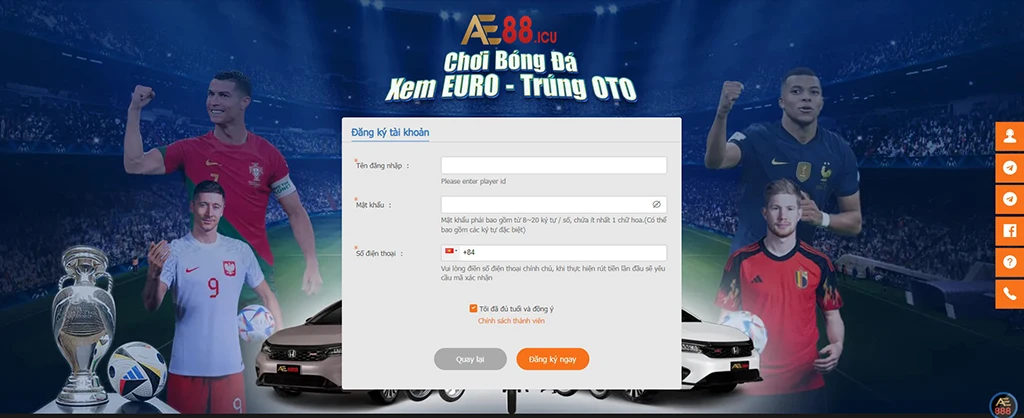
Task: Click the "Quay lại" button
Action: pos(470,359)
